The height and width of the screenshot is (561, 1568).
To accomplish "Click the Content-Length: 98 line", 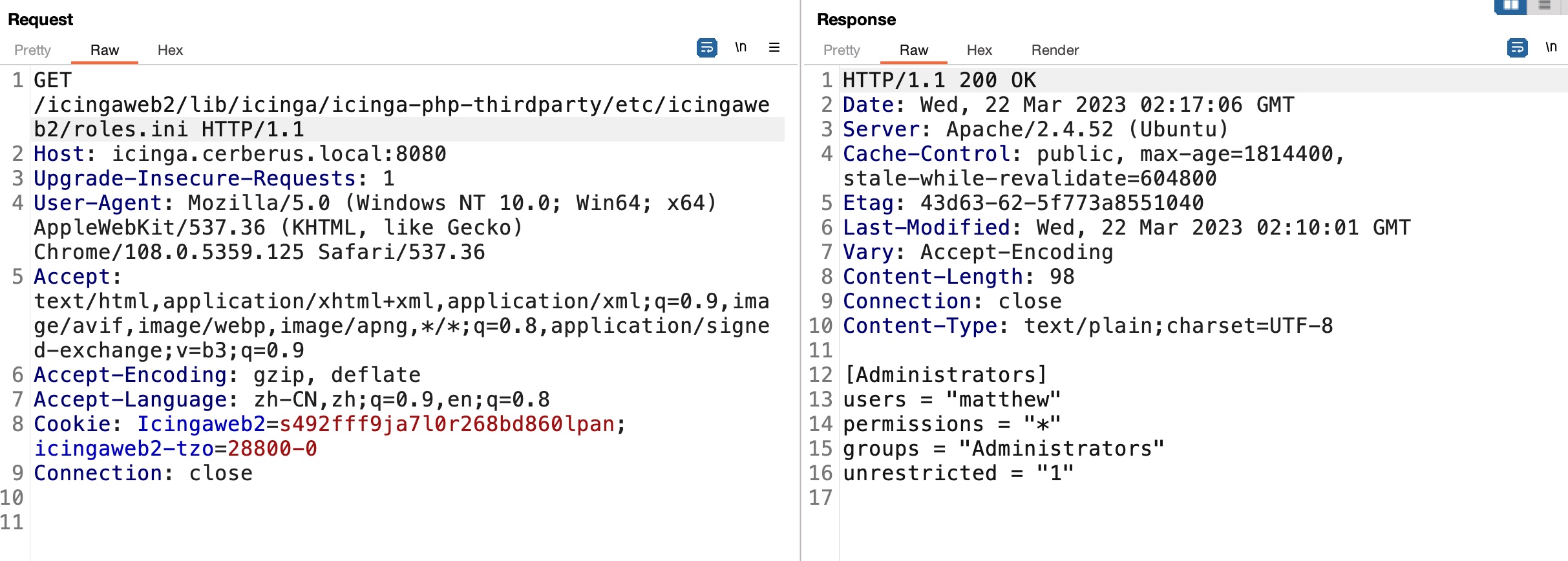I will coord(959,277).
